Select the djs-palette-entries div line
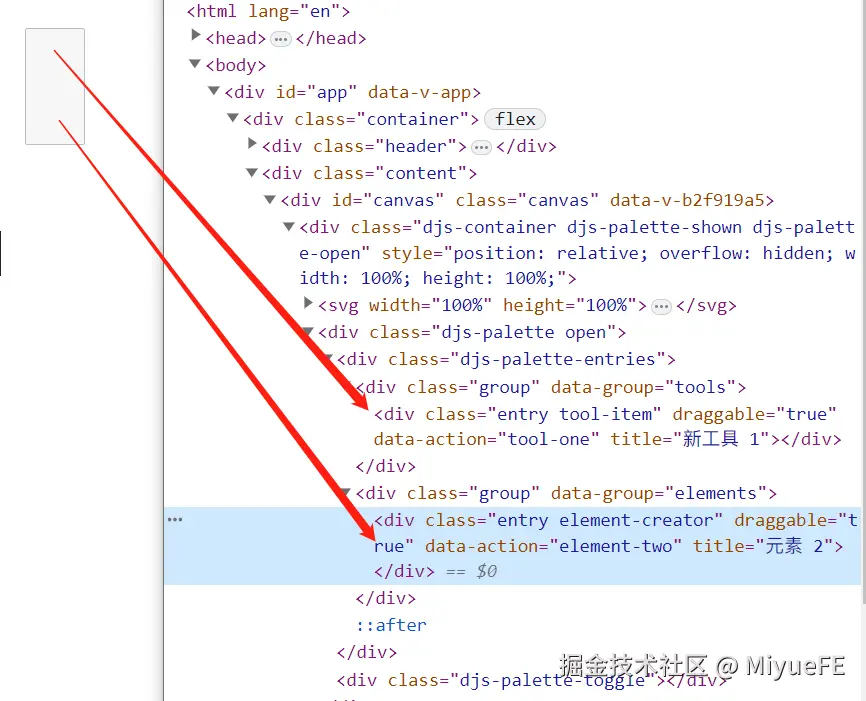This screenshot has width=866, height=701. pyautogui.click(x=506, y=359)
